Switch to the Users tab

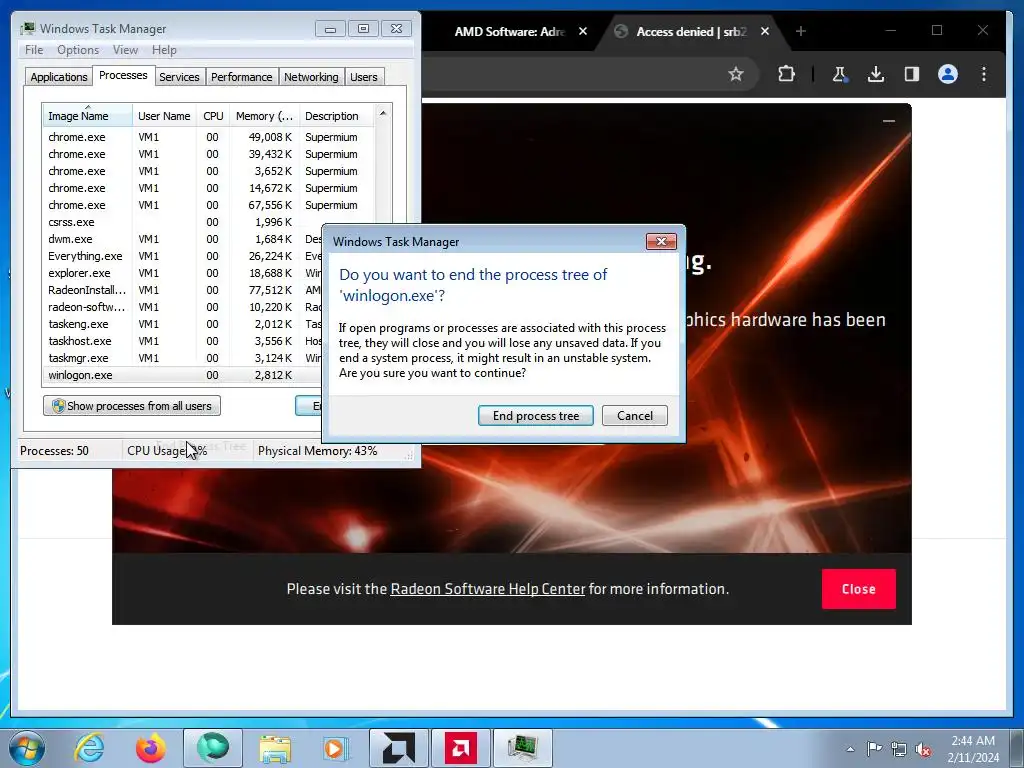tap(363, 77)
